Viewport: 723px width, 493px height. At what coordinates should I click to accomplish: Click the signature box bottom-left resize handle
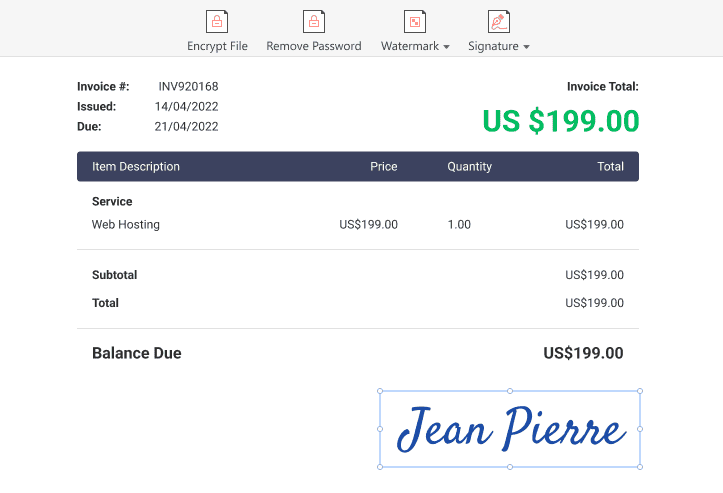coord(380,467)
